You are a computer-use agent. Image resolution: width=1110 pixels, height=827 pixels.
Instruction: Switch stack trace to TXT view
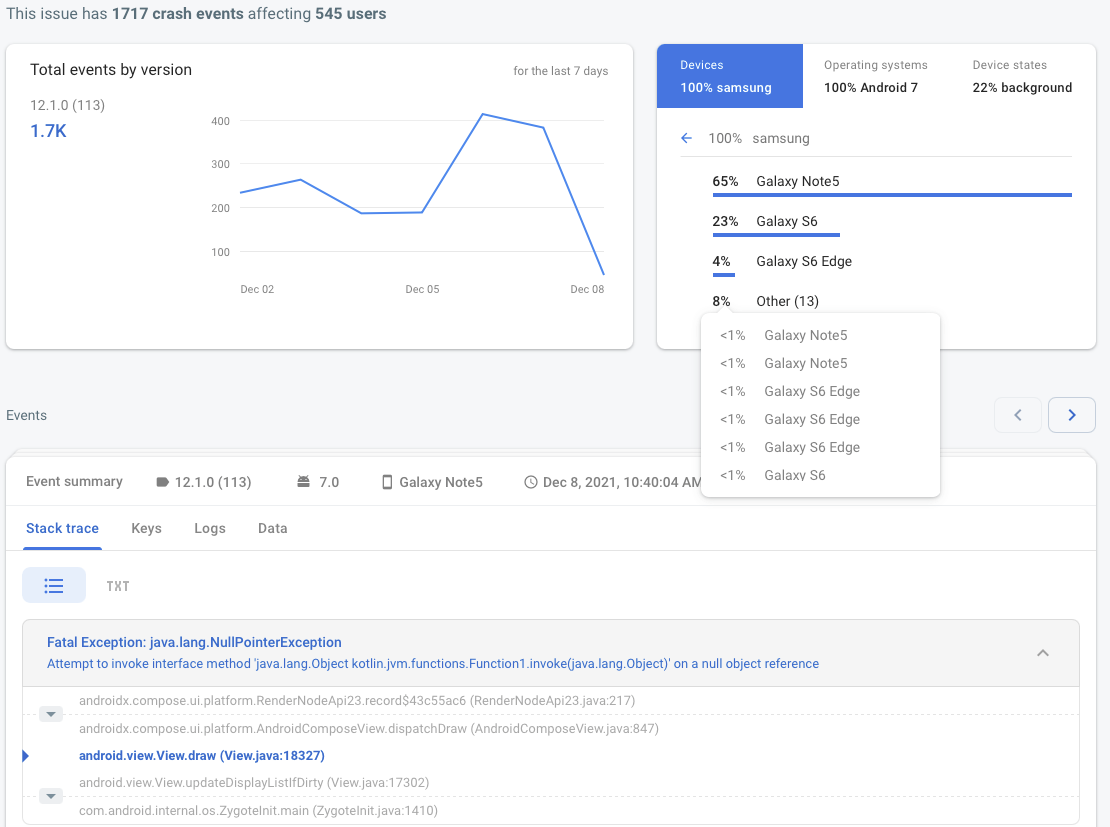point(118,586)
